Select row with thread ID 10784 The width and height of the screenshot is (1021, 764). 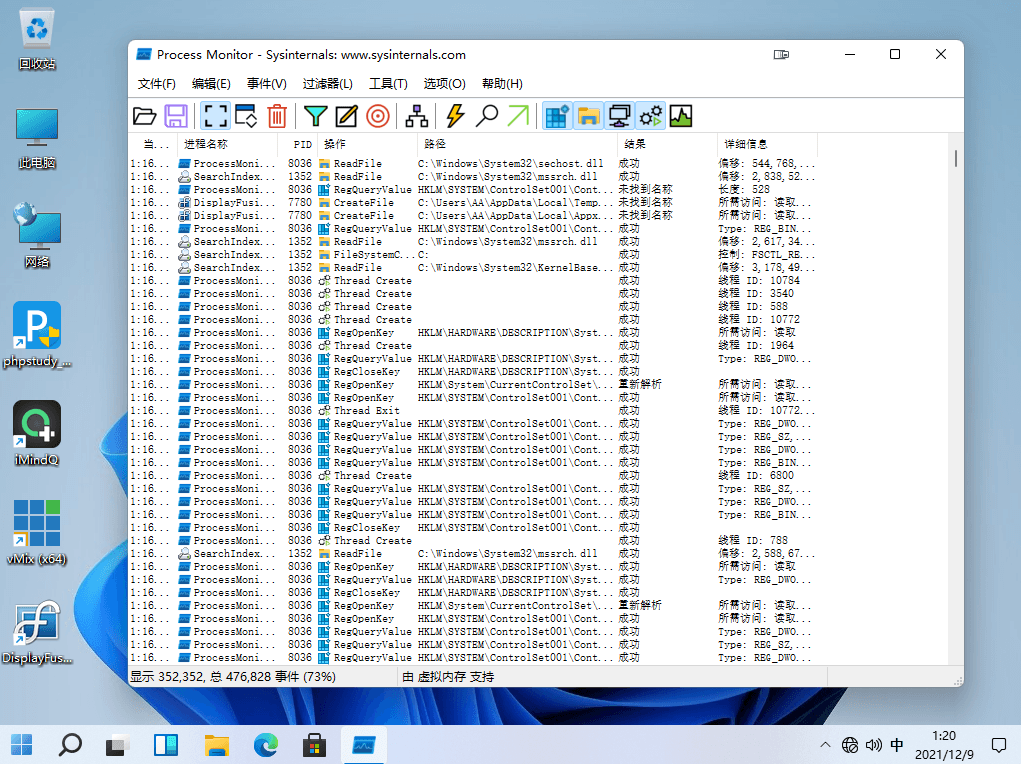(473, 281)
